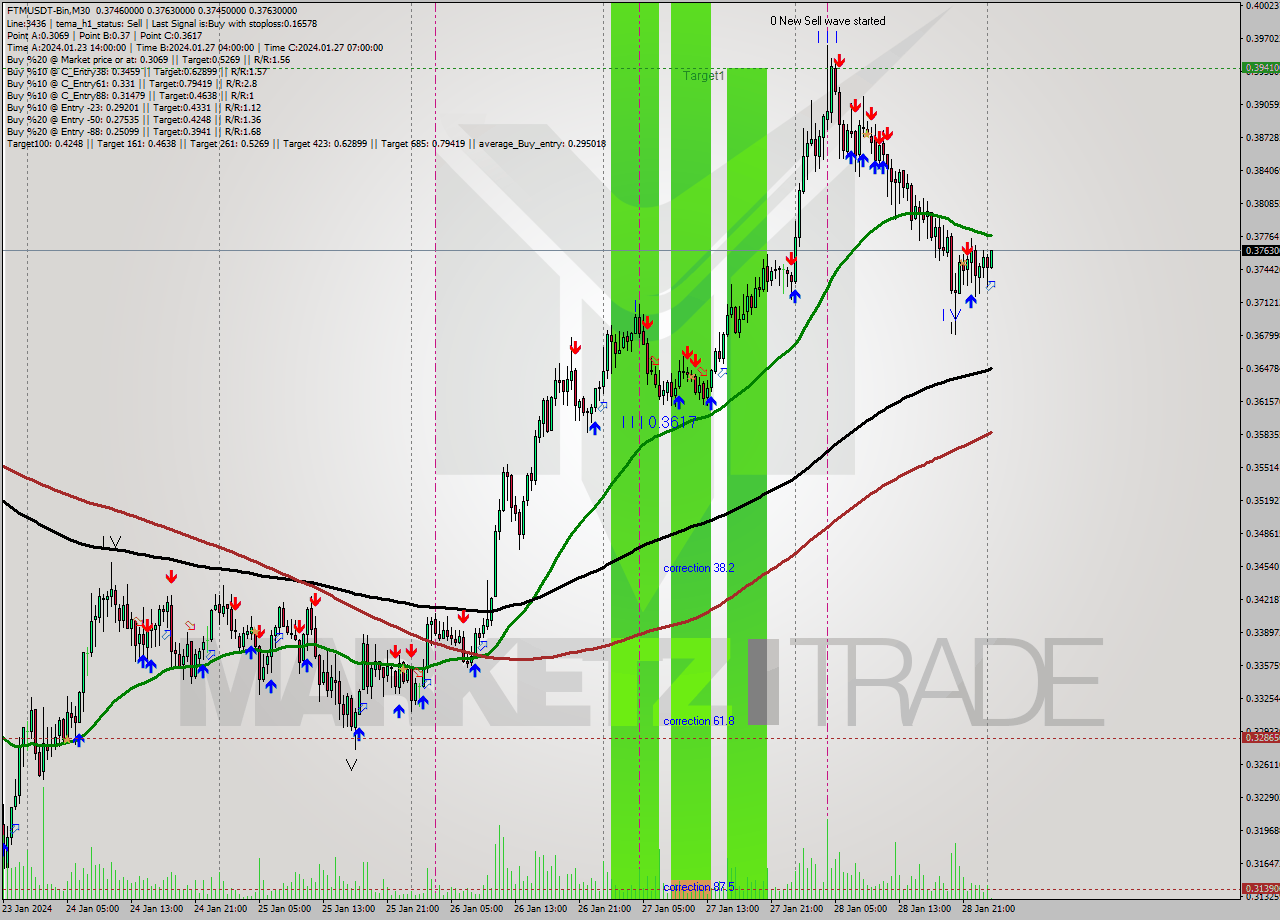The height and width of the screenshot is (920, 1280).
Task: Click the 0.35192 price axis value
Action: click(x=1262, y=500)
